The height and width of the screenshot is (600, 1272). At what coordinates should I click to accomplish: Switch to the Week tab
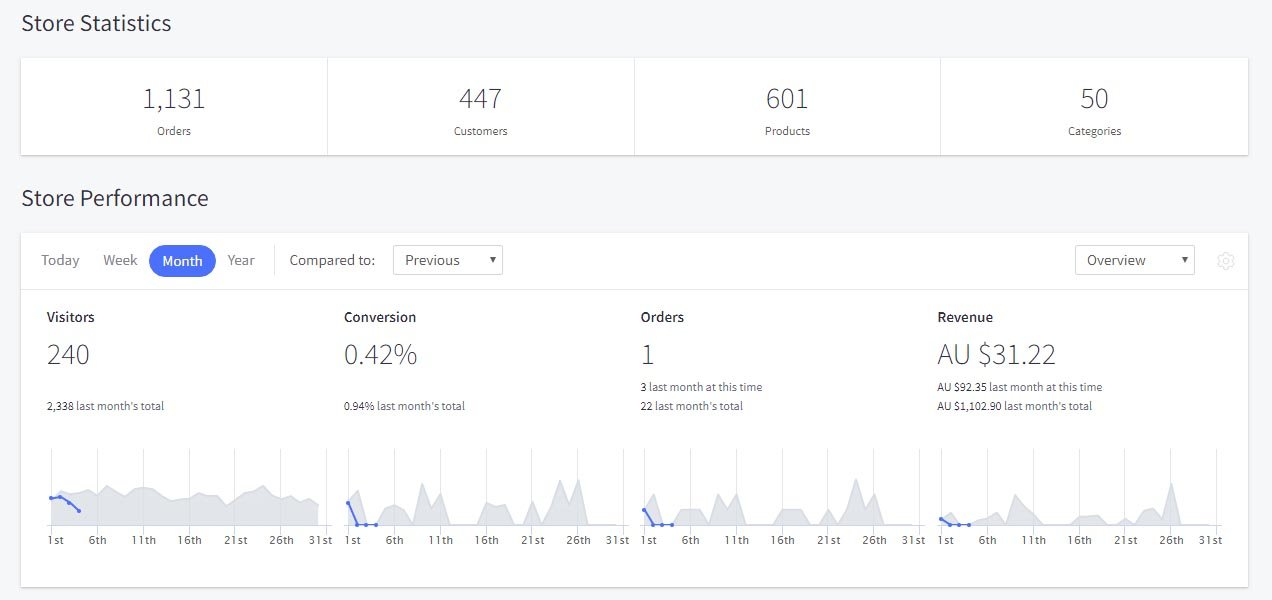pos(120,260)
